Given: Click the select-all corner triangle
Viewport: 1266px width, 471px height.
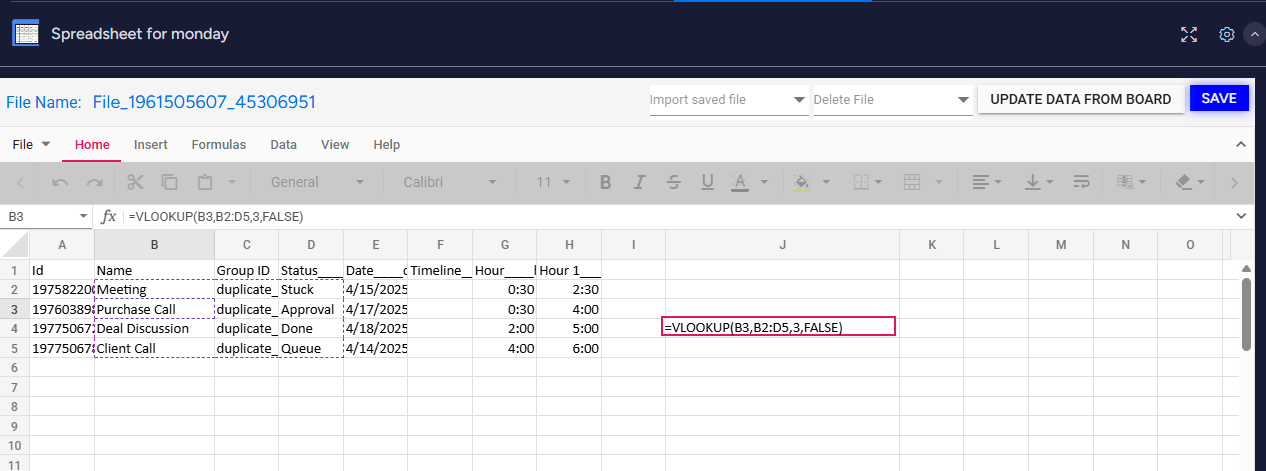Looking at the screenshot, I should pyautogui.click(x=15, y=245).
